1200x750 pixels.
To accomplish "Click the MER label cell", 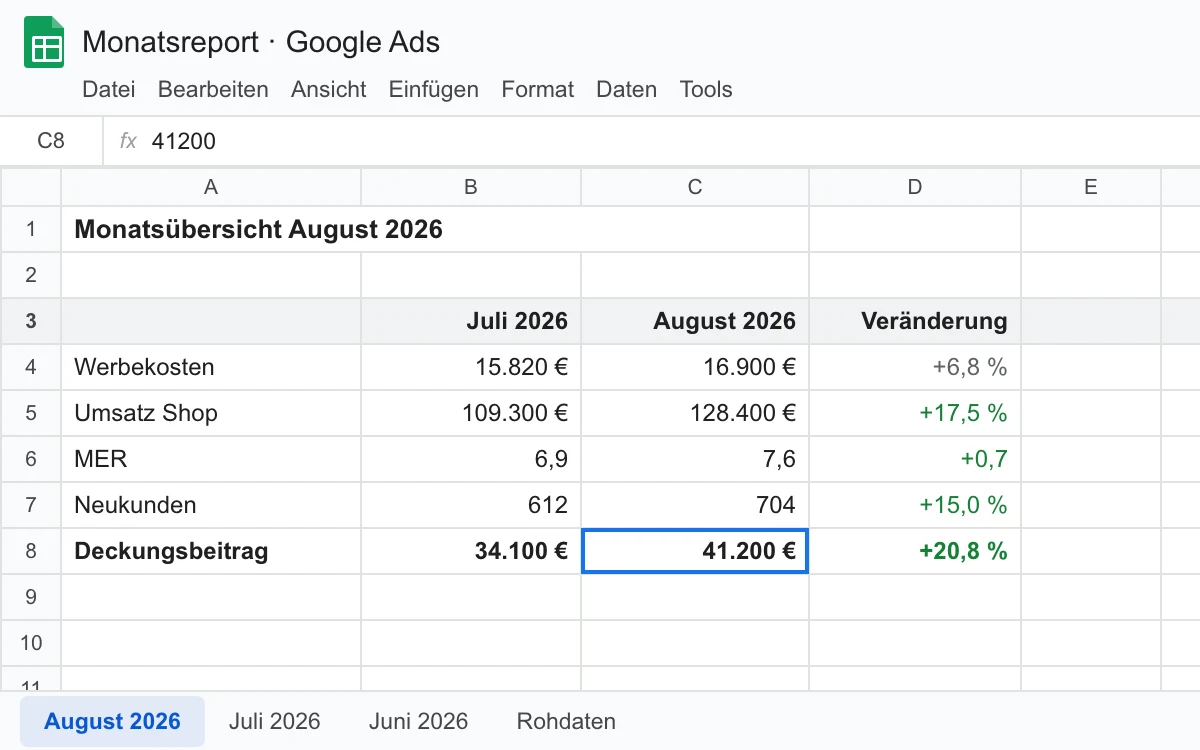I will point(211,459).
